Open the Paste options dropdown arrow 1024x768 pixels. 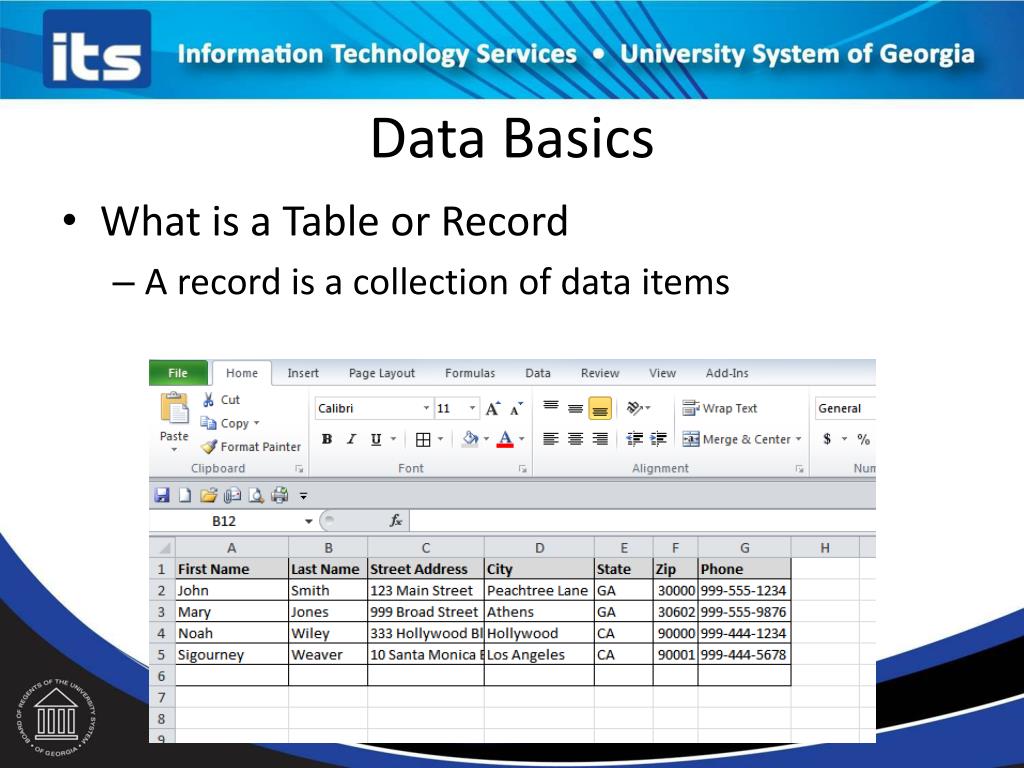click(x=174, y=450)
